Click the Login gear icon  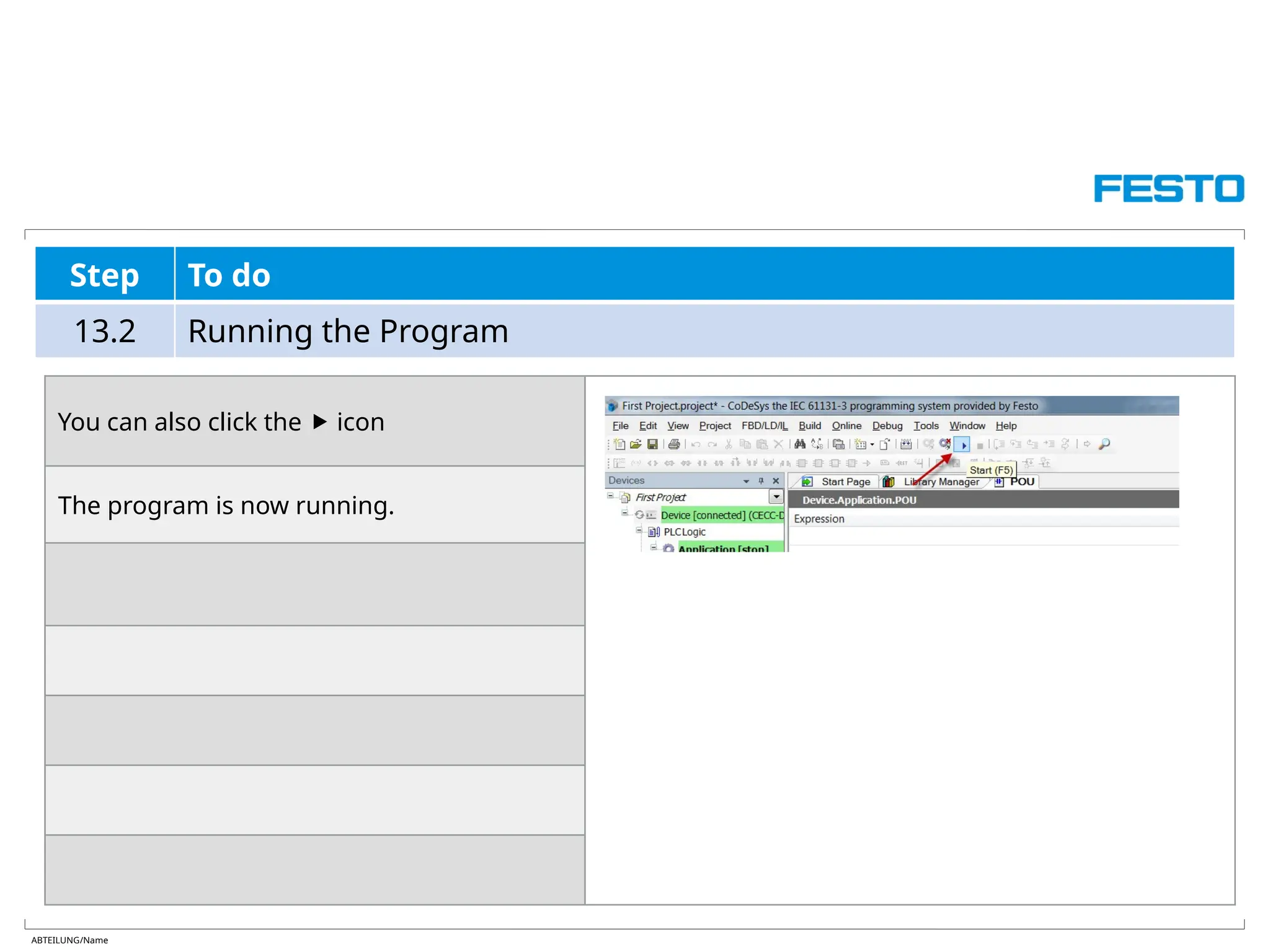click(928, 444)
